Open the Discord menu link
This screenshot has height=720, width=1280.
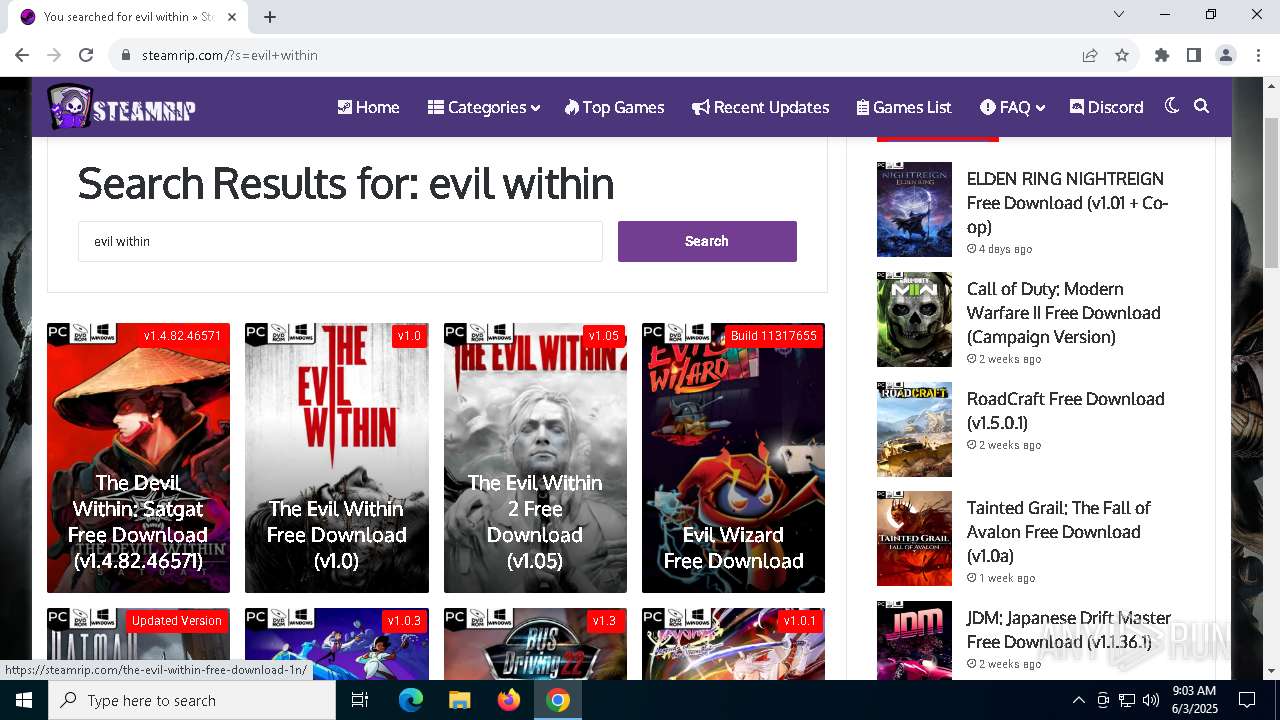[x=1106, y=107]
